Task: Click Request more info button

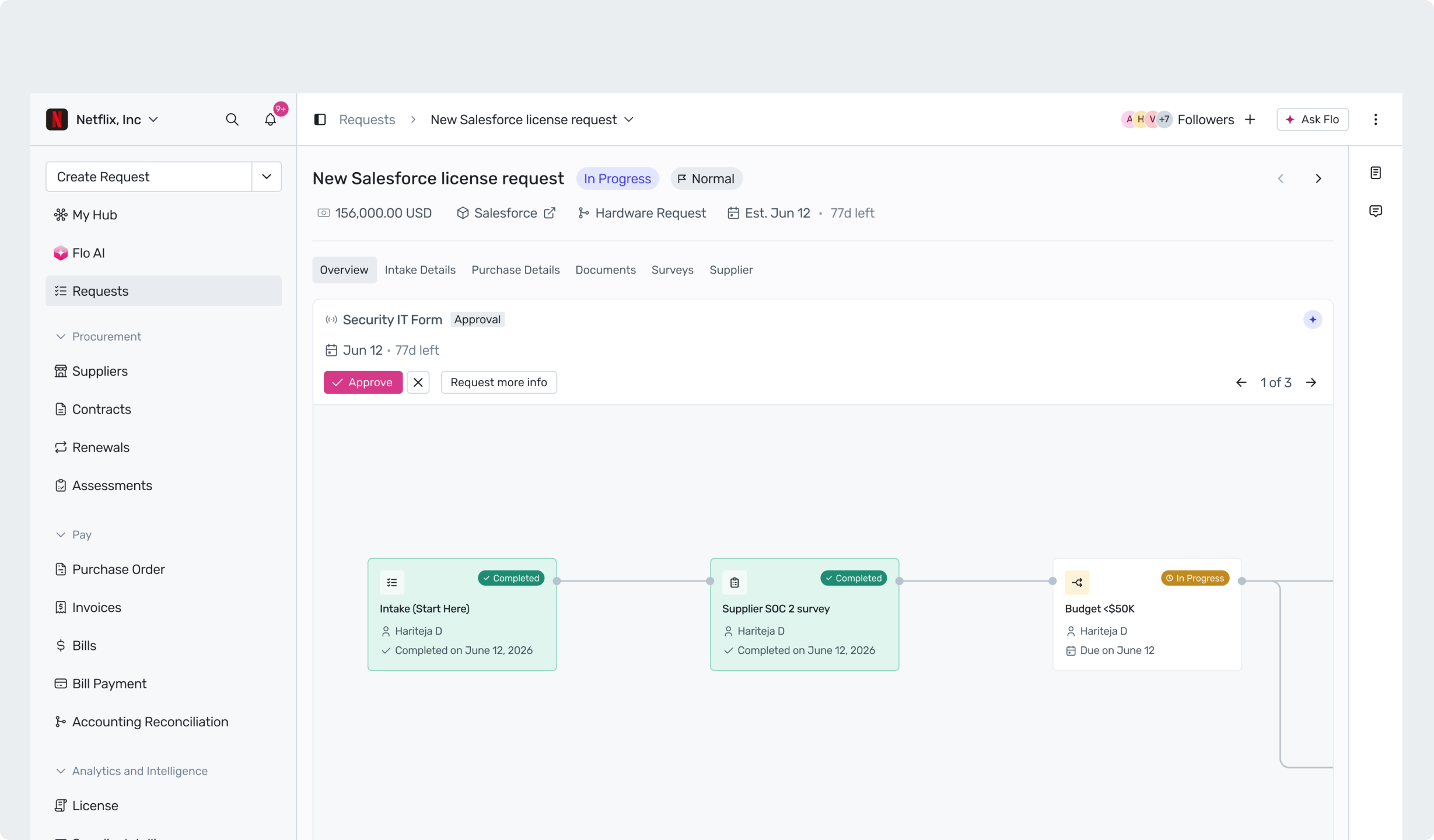Action: (x=499, y=383)
